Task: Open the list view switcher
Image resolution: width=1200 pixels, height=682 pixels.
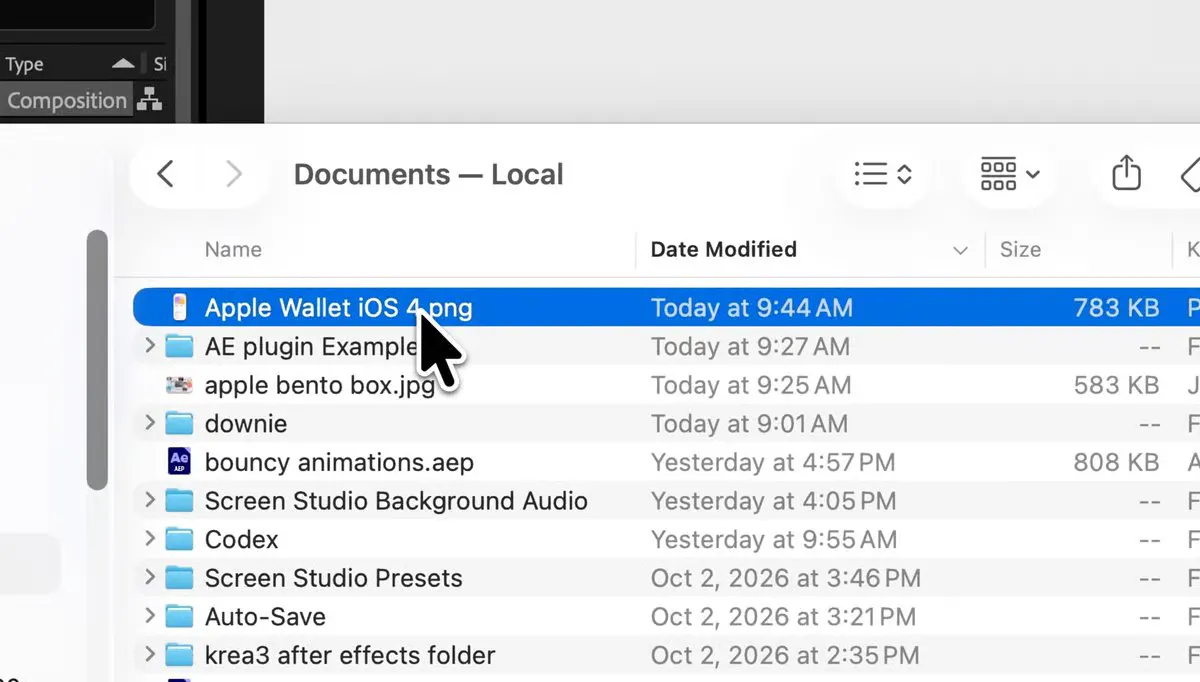Action: (883, 175)
